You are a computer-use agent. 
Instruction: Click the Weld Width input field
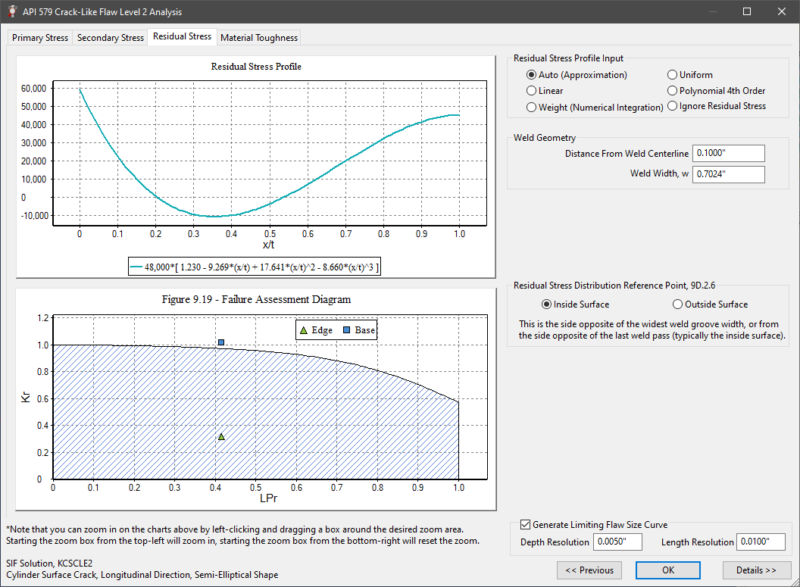(729, 175)
